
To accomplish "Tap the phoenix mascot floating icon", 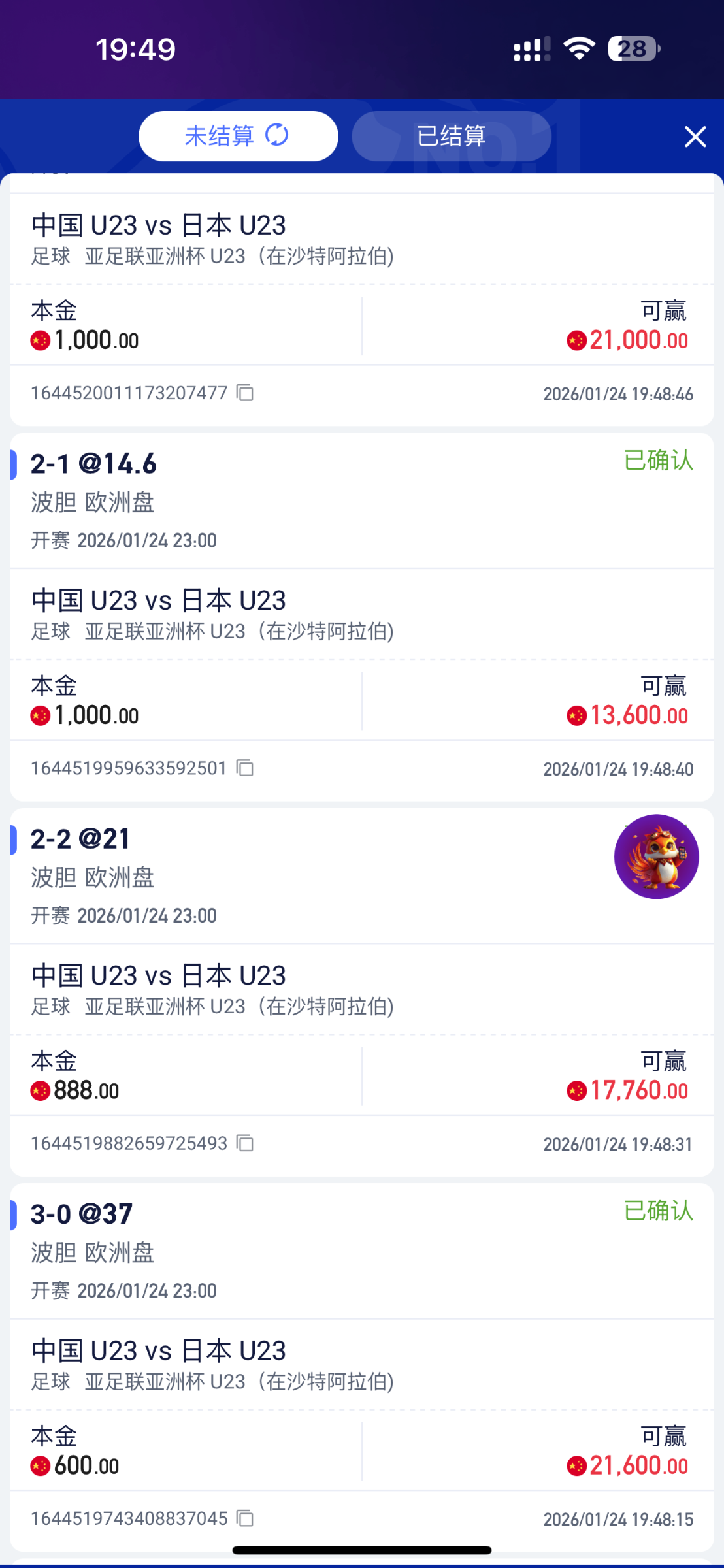I will pos(656,857).
